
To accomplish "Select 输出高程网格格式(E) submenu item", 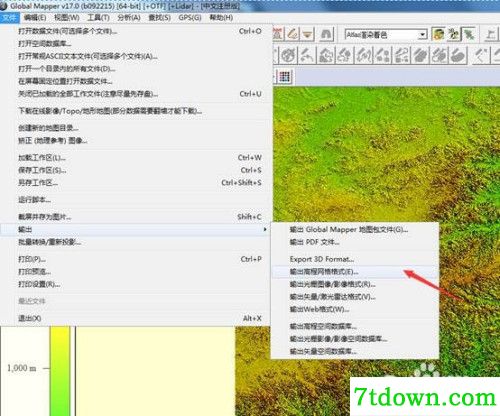I will coord(355,272).
